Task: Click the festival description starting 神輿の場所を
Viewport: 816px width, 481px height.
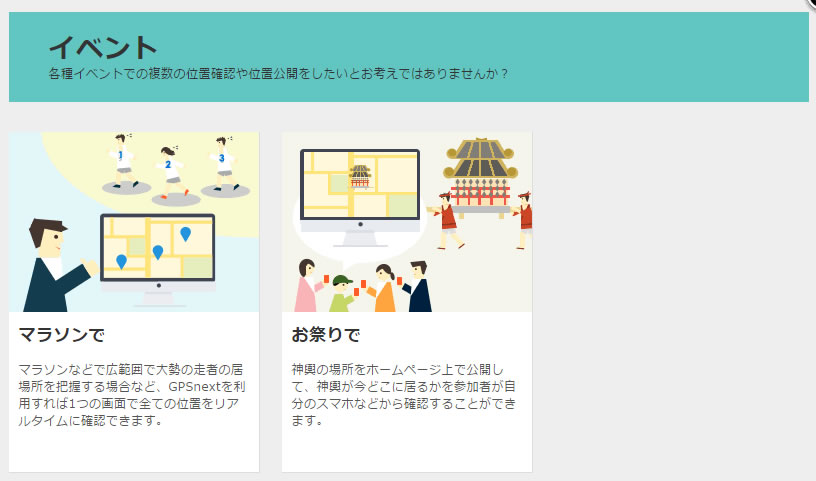Action: point(404,395)
